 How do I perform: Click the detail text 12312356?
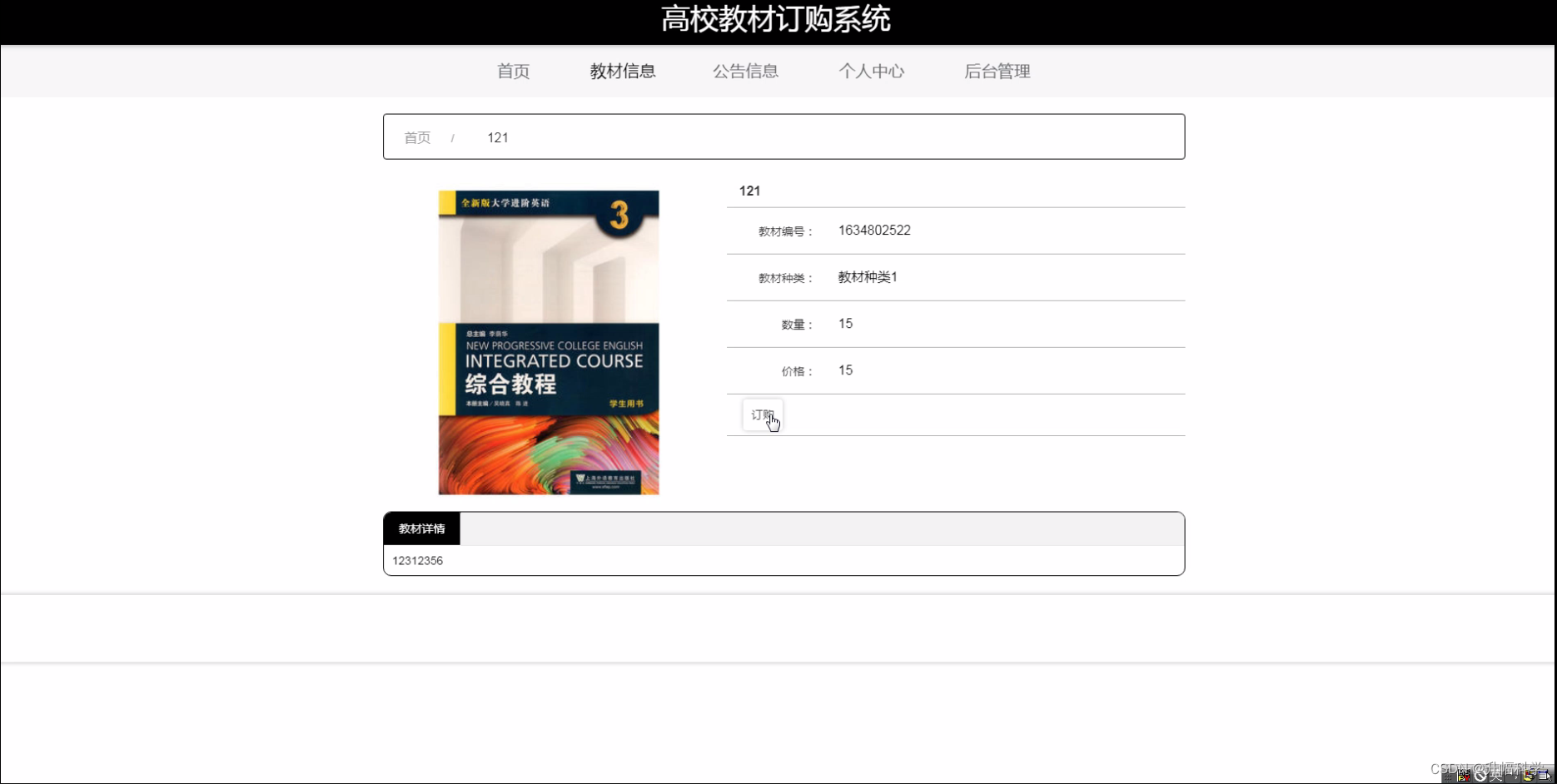coord(416,560)
